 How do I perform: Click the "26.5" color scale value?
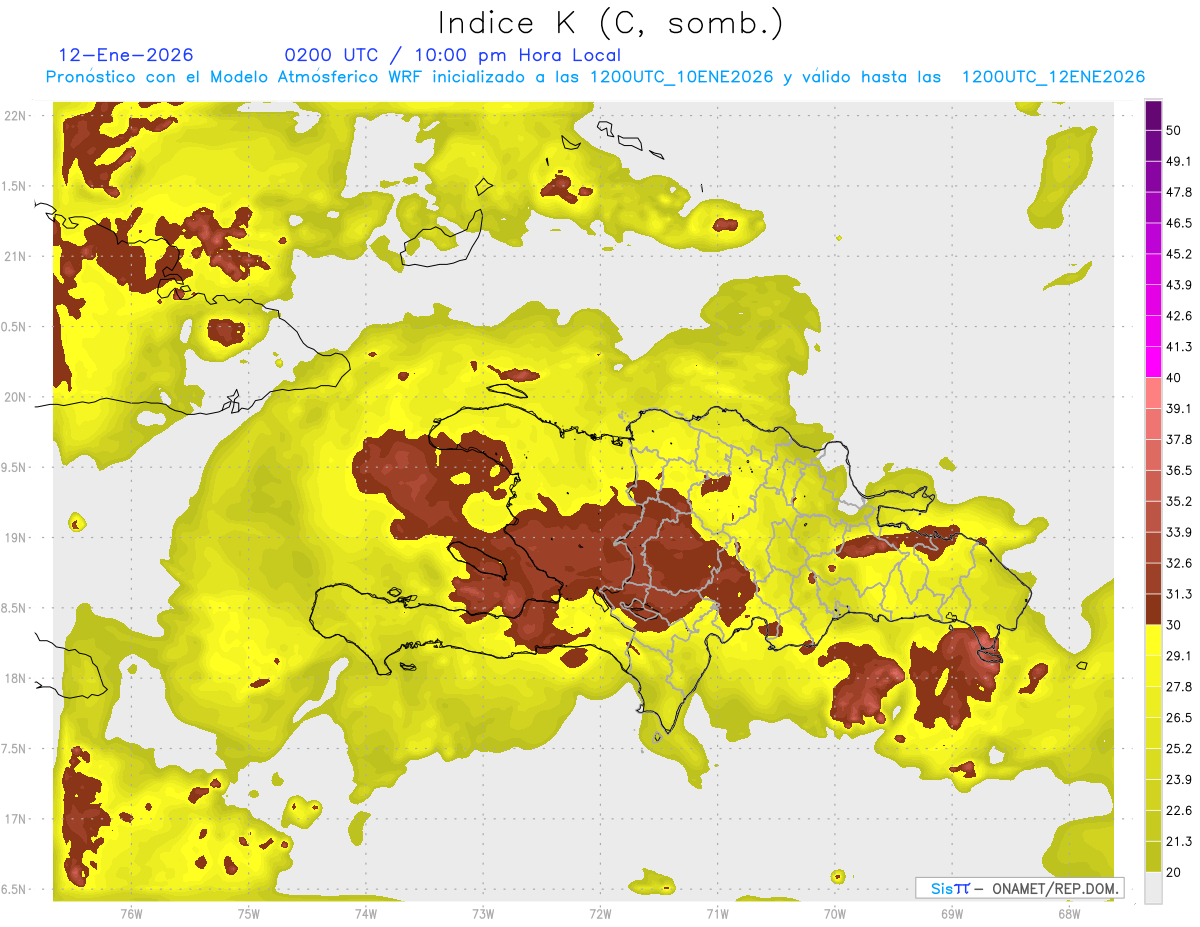[1178, 717]
